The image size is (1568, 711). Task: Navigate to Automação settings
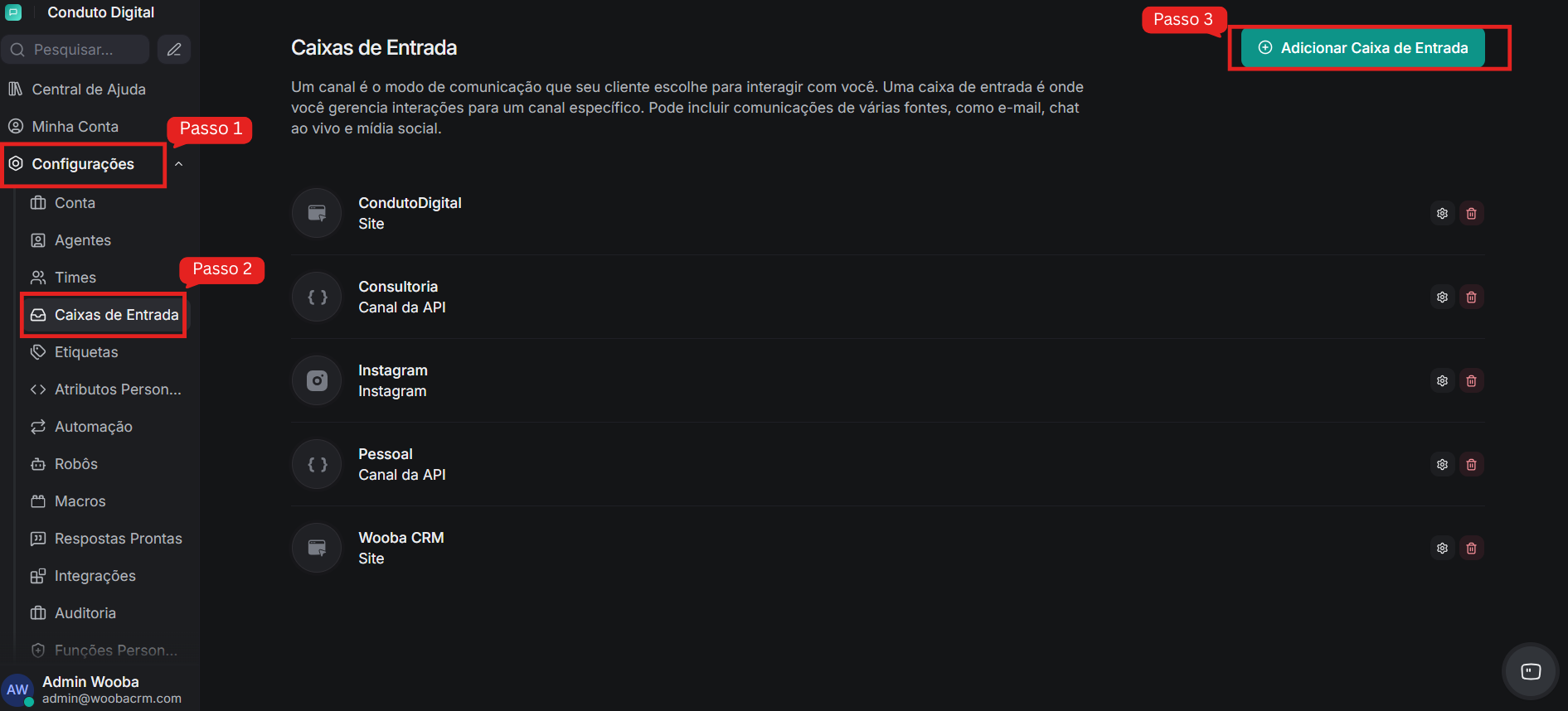[x=93, y=427]
